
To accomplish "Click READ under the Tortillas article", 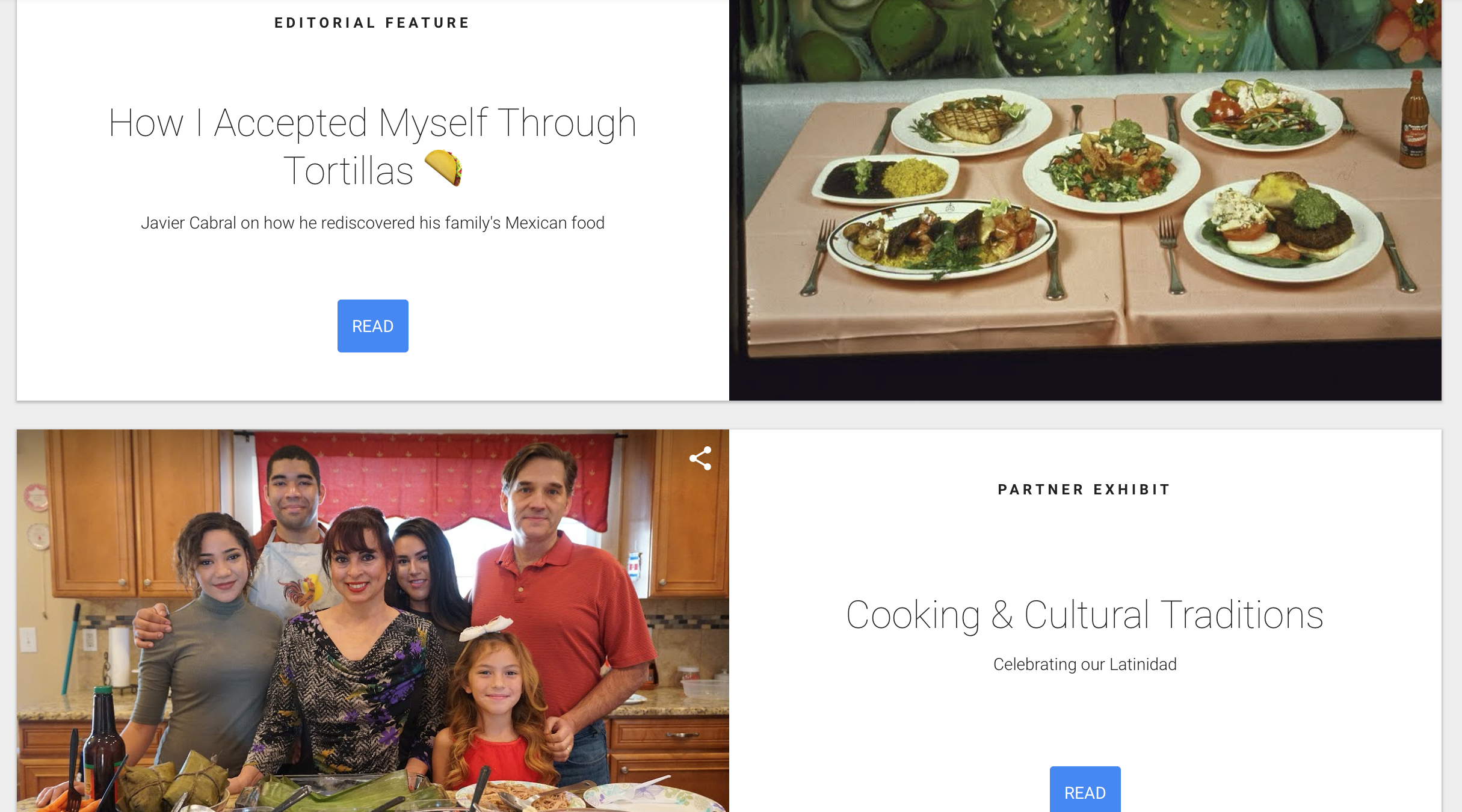I will pos(372,326).
